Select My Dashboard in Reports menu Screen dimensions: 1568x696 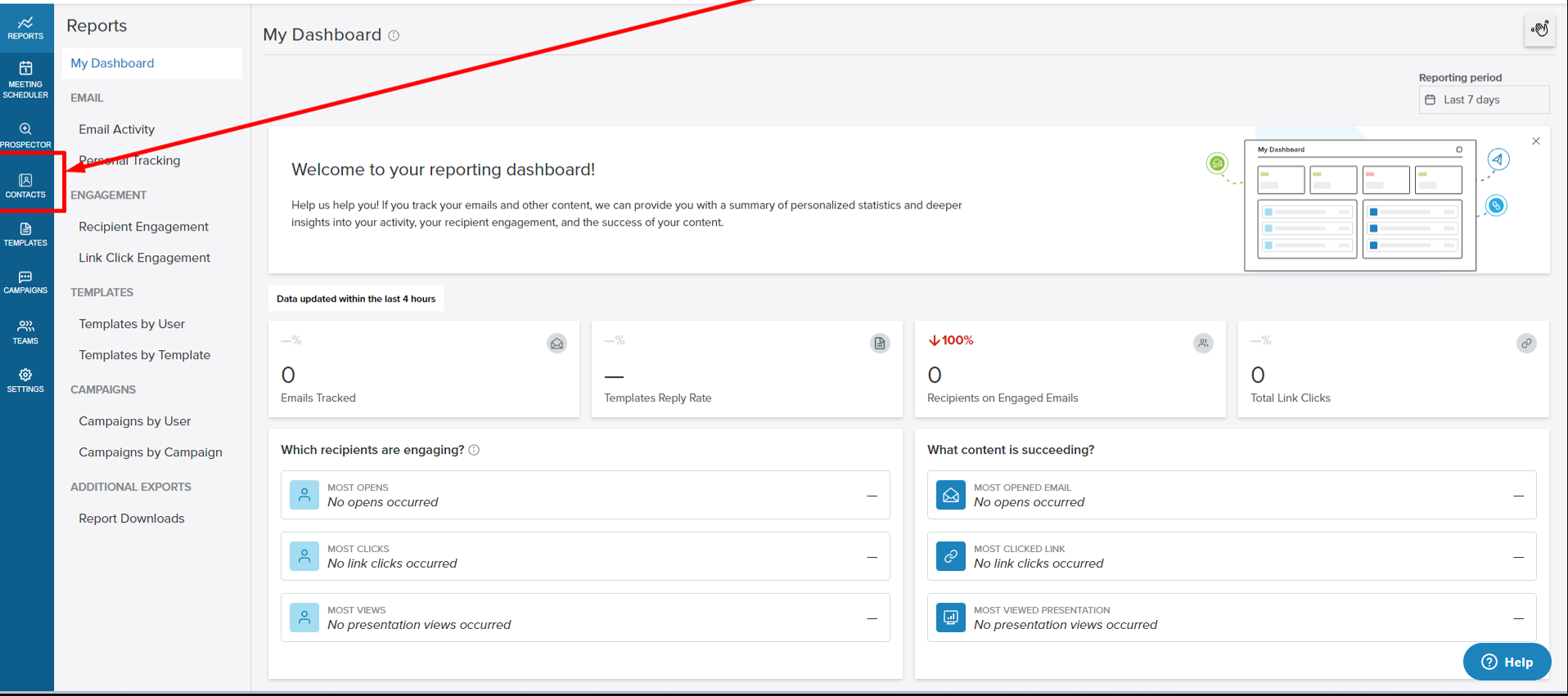(x=152, y=63)
